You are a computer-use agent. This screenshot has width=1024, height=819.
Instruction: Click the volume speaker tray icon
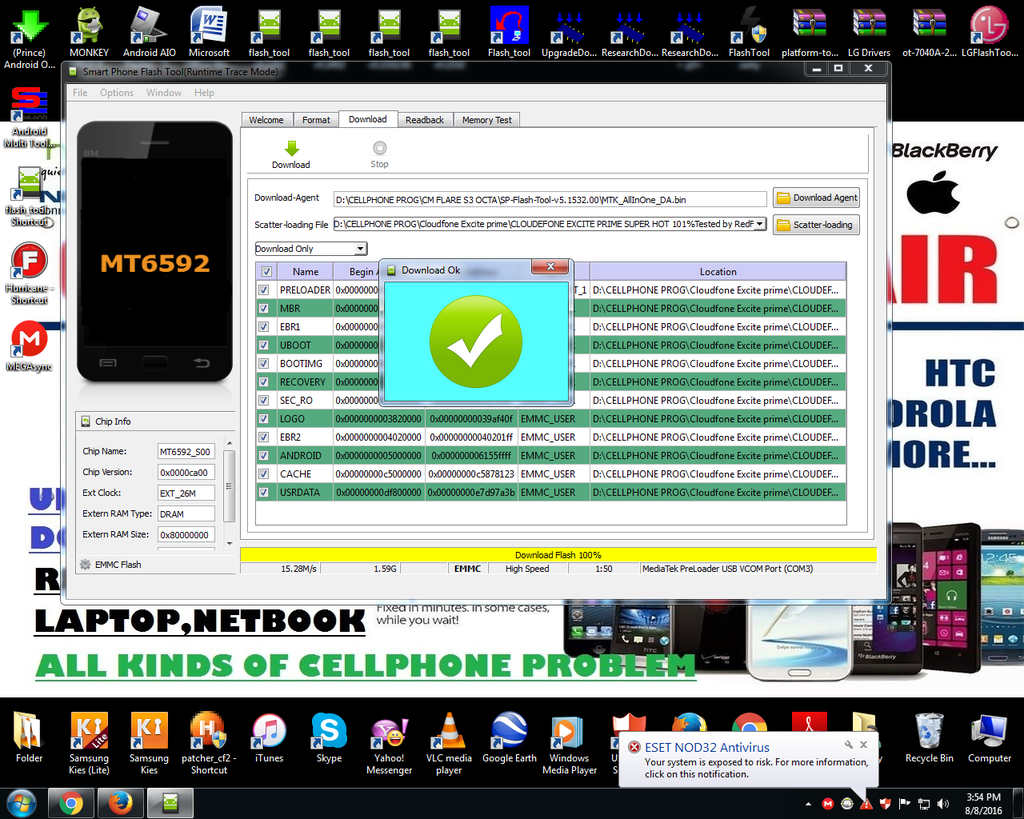point(943,804)
